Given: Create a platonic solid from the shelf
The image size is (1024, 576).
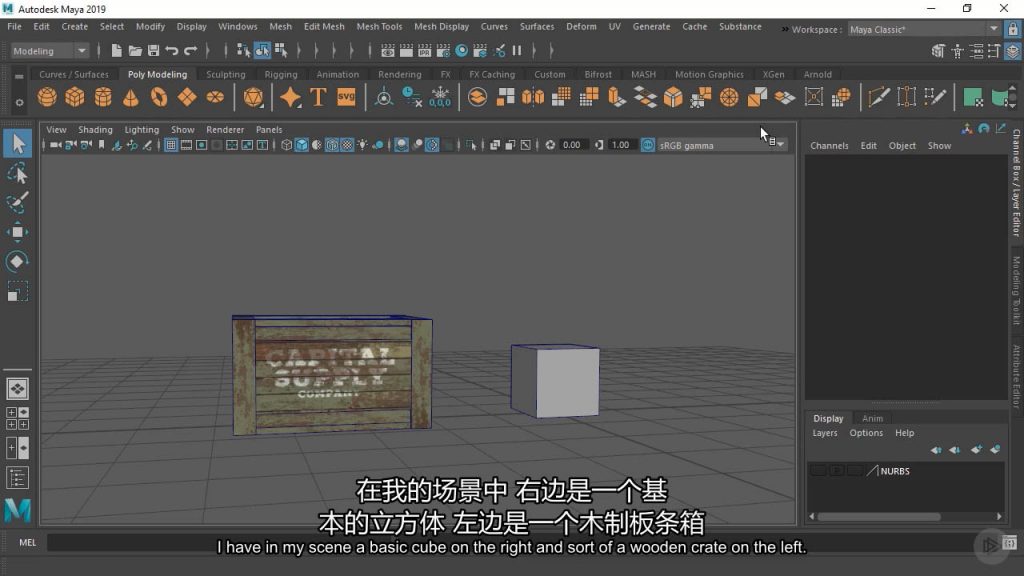Looking at the screenshot, I should (253, 97).
